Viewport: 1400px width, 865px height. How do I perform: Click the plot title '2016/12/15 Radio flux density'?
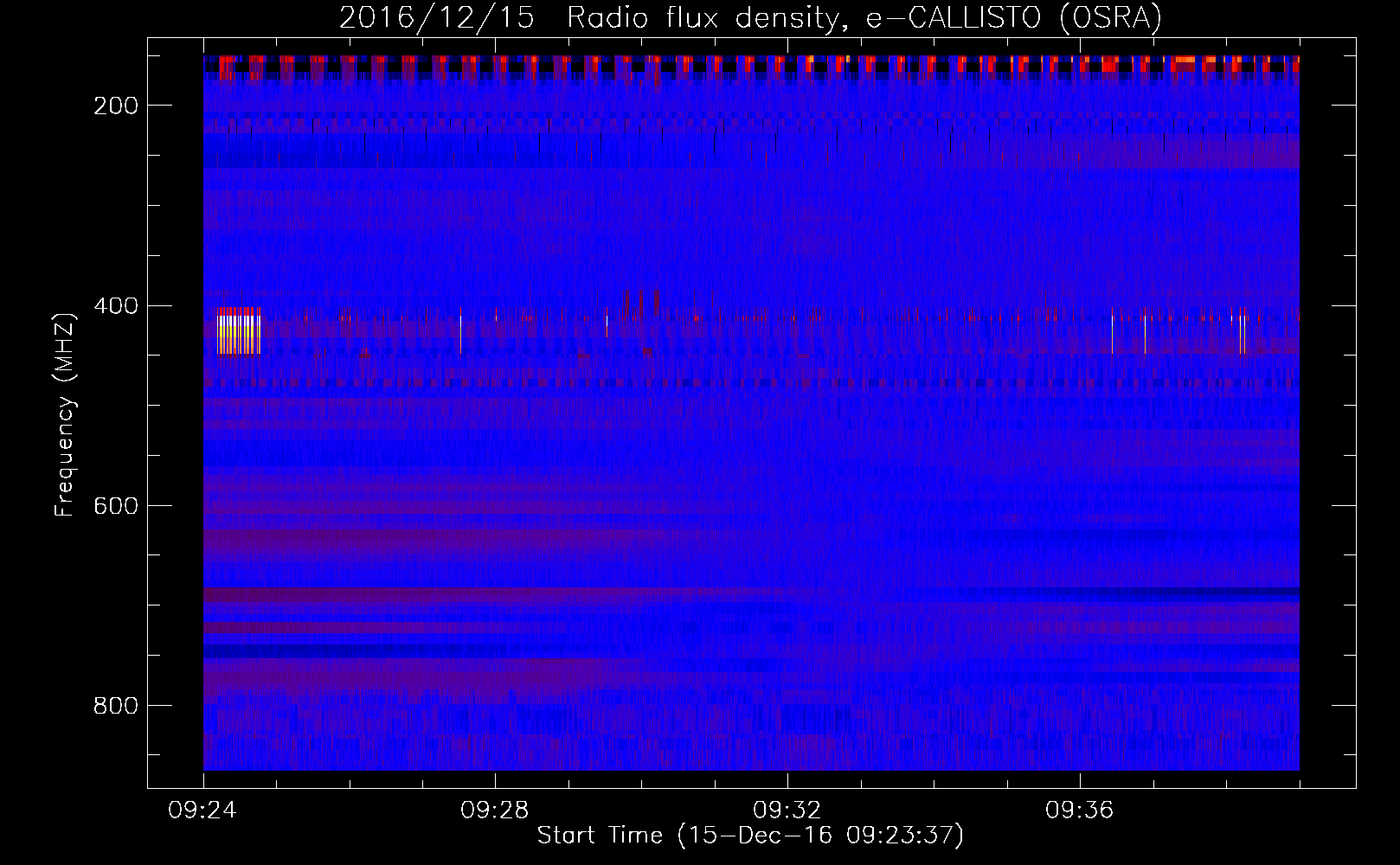(x=750, y=17)
